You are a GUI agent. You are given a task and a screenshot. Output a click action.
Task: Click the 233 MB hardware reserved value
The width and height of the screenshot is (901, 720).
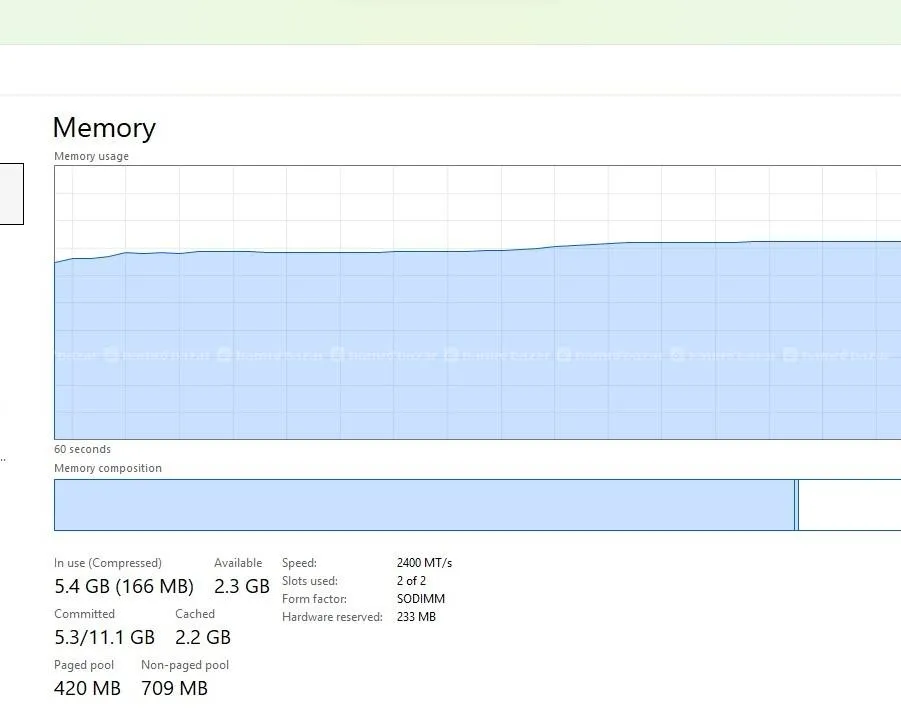pos(416,617)
